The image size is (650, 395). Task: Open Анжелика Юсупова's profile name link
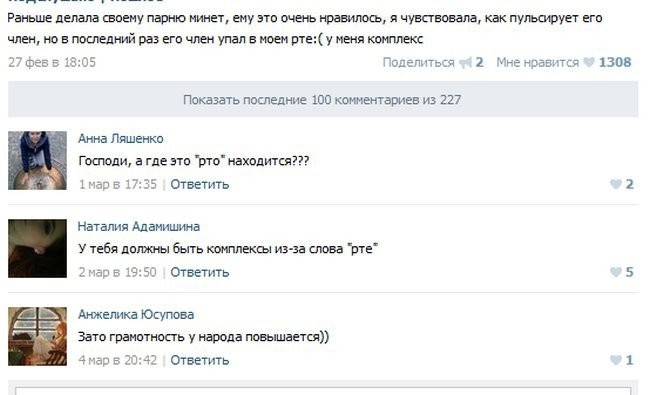136,314
